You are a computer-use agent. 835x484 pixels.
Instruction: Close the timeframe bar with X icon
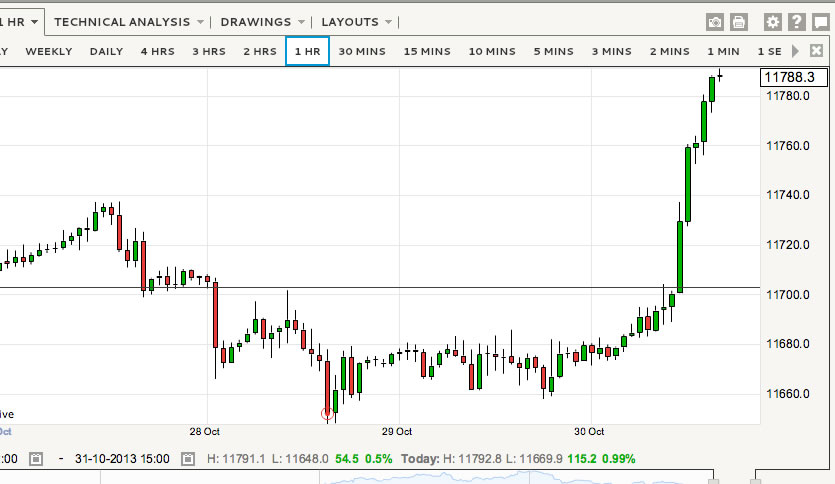click(817, 51)
